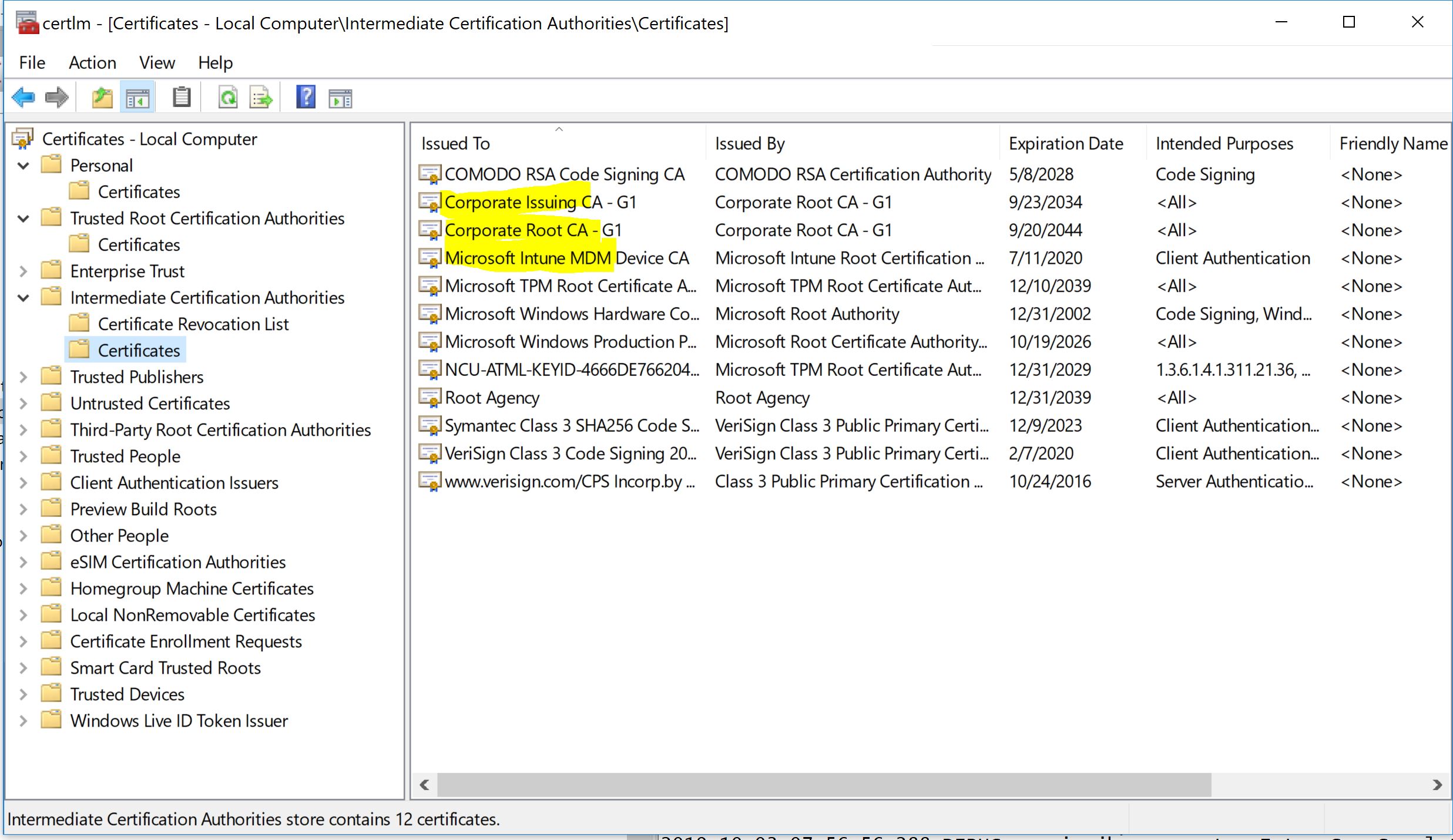Click the Forward navigation arrow icon
Screen dimensions: 1453x840
click(x=57, y=97)
